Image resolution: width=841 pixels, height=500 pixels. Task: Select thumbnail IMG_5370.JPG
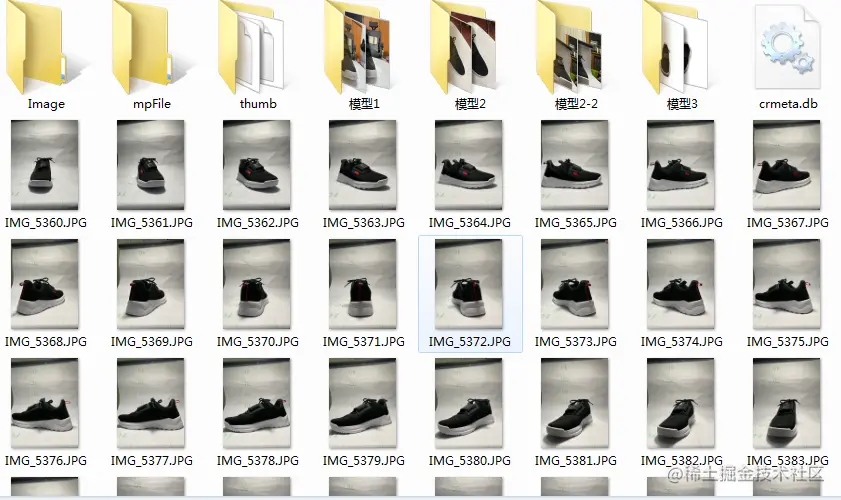257,284
